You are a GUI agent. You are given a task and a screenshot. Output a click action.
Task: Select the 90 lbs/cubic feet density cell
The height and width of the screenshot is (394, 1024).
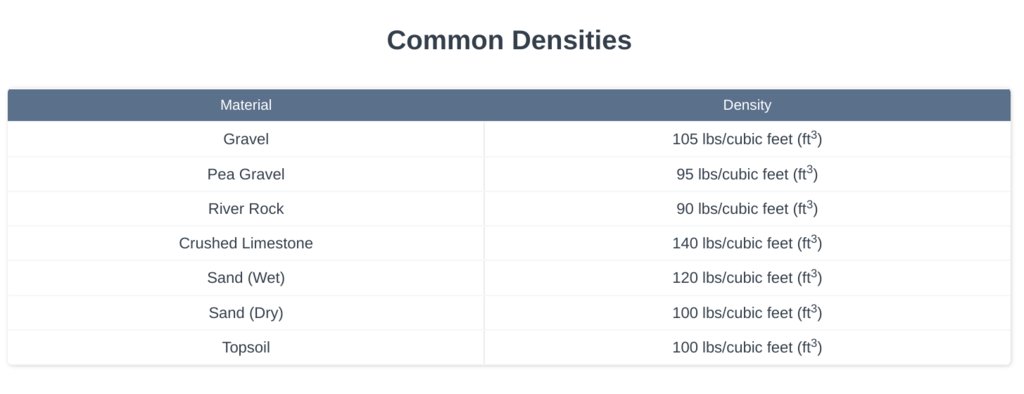tap(747, 208)
